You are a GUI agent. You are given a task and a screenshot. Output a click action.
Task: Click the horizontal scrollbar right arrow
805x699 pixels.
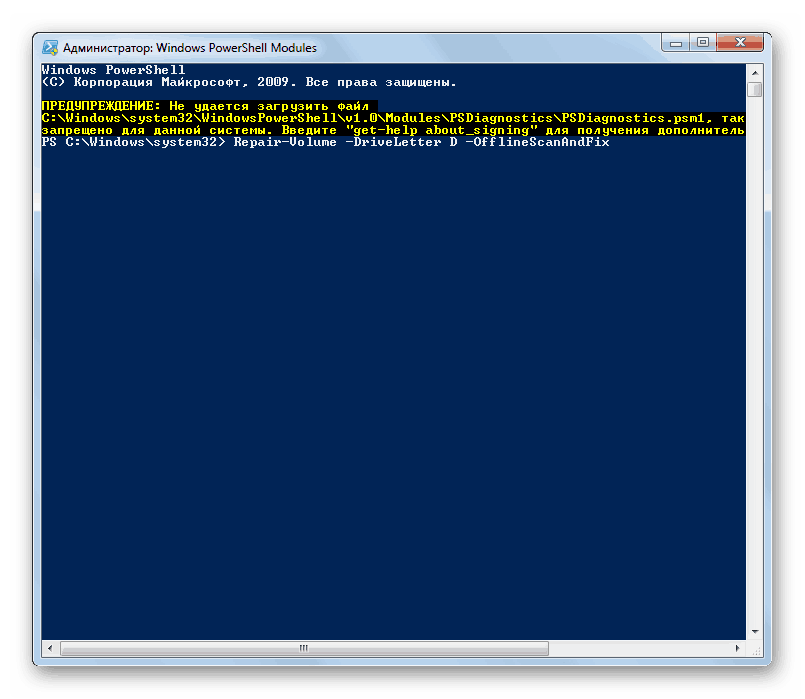pyautogui.click(x=738, y=648)
